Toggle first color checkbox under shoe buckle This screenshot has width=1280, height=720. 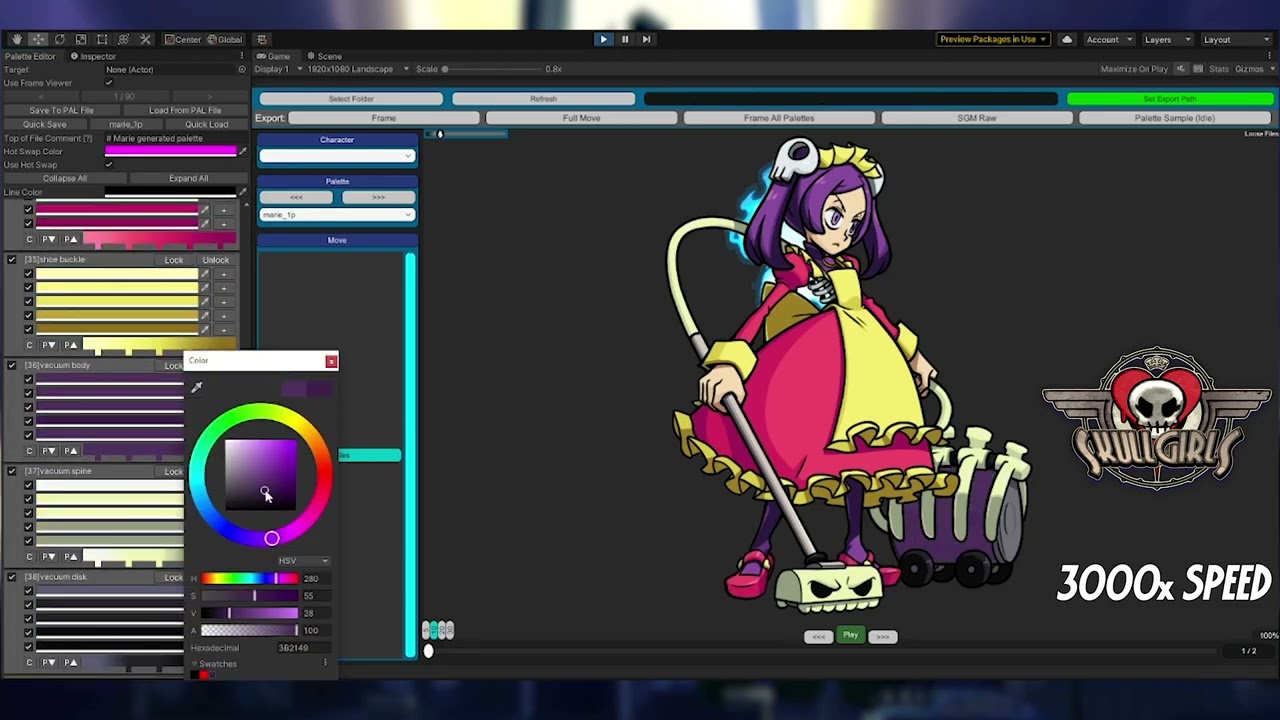coord(28,274)
